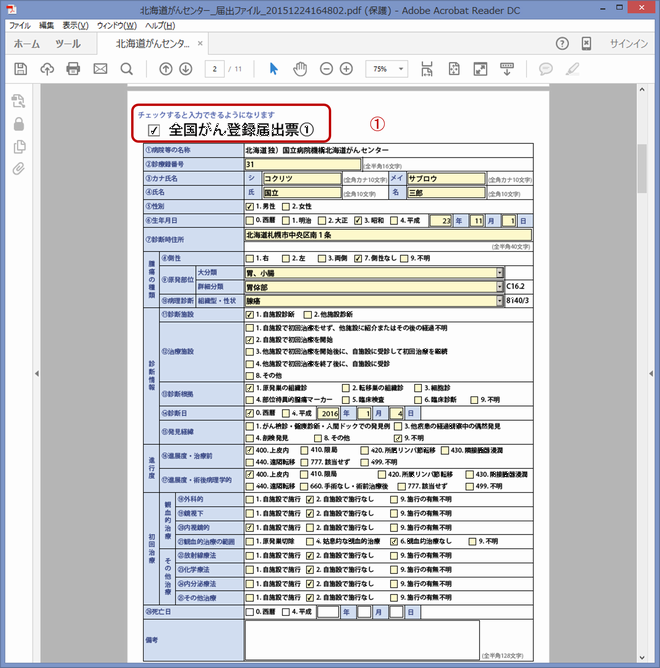Image resolution: width=660 pixels, height=668 pixels.
Task: Print the document with printer icon
Action: point(73,69)
